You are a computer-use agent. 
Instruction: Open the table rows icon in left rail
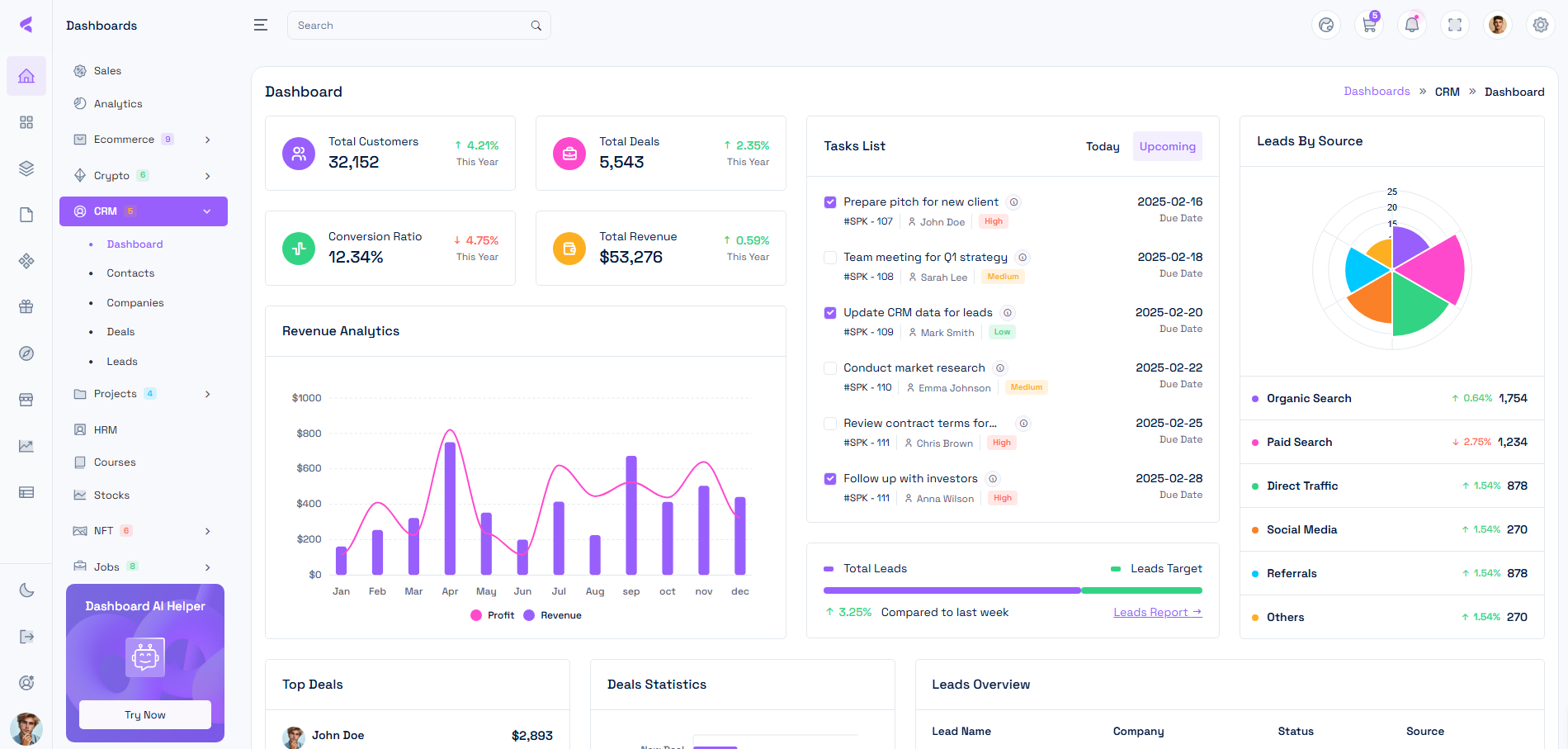[x=26, y=492]
